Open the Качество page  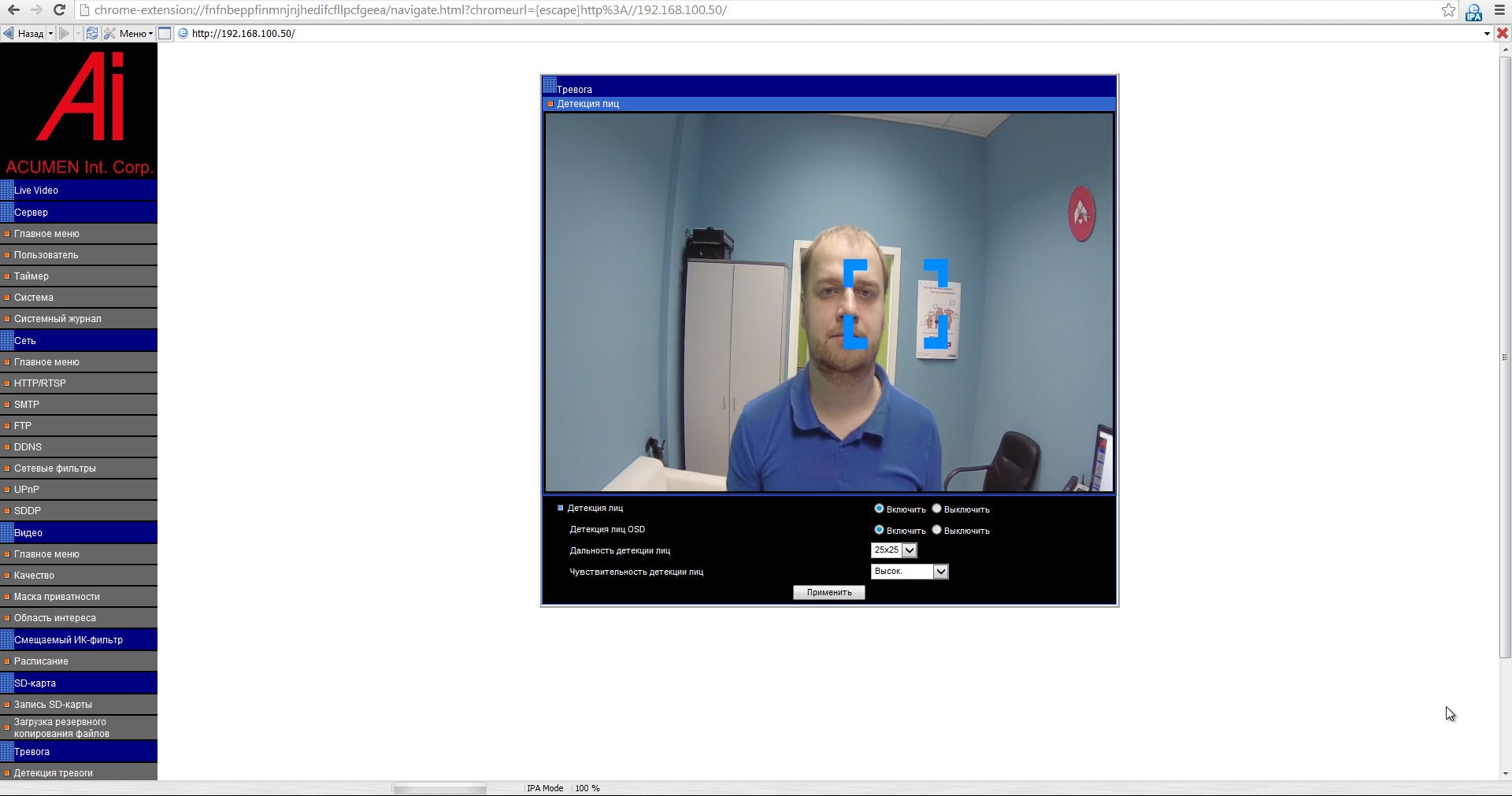pyautogui.click(x=79, y=576)
